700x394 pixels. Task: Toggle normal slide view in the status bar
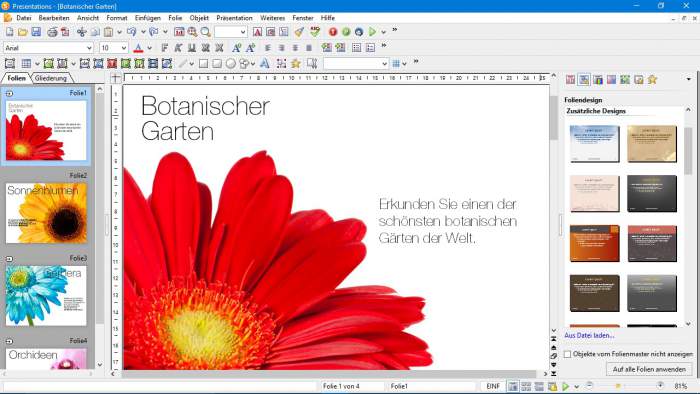(x=513, y=386)
